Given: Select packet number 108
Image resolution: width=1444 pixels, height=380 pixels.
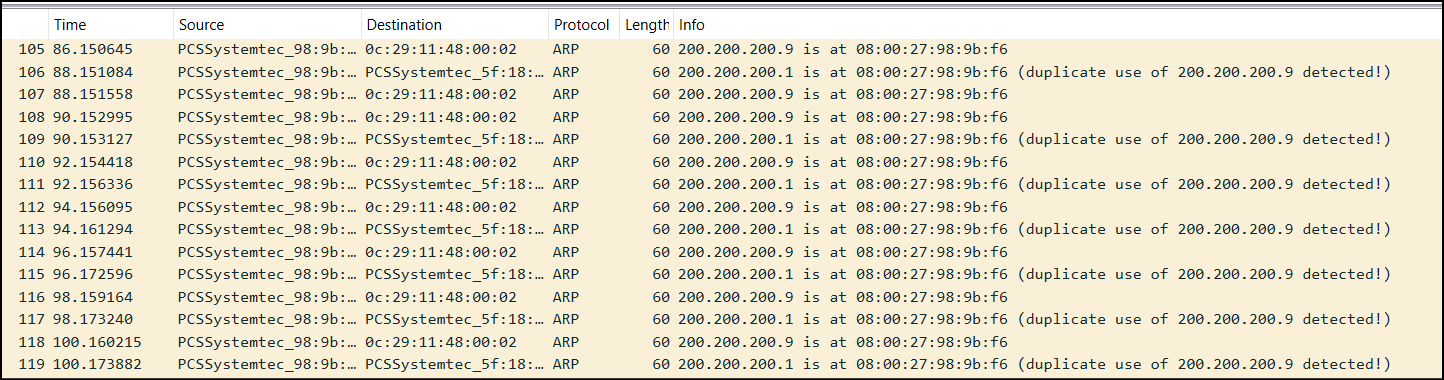Looking at the screenshot, I should coord(722,117).
